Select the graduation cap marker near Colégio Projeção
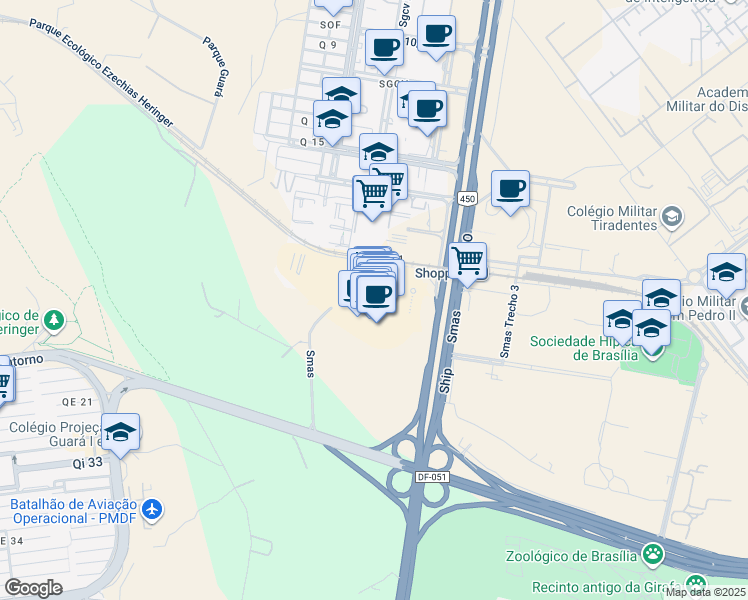Screen dimensions: 748x600 point(120,434)
